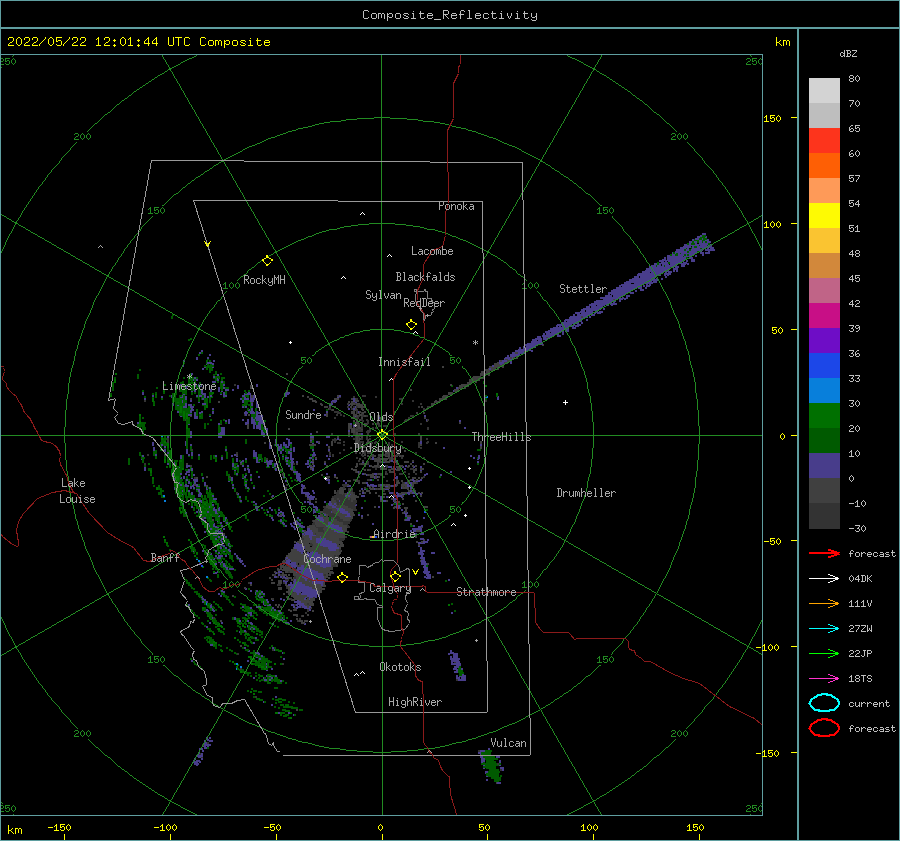Click the Stettler label
The height and width of the screenshot is (841, 900).
click(583, 289)
